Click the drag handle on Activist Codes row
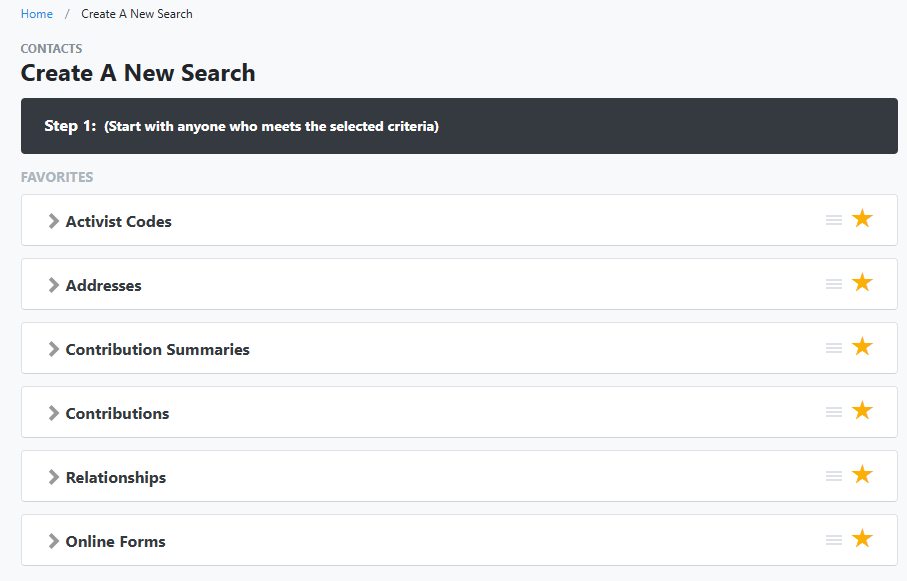 833,221
